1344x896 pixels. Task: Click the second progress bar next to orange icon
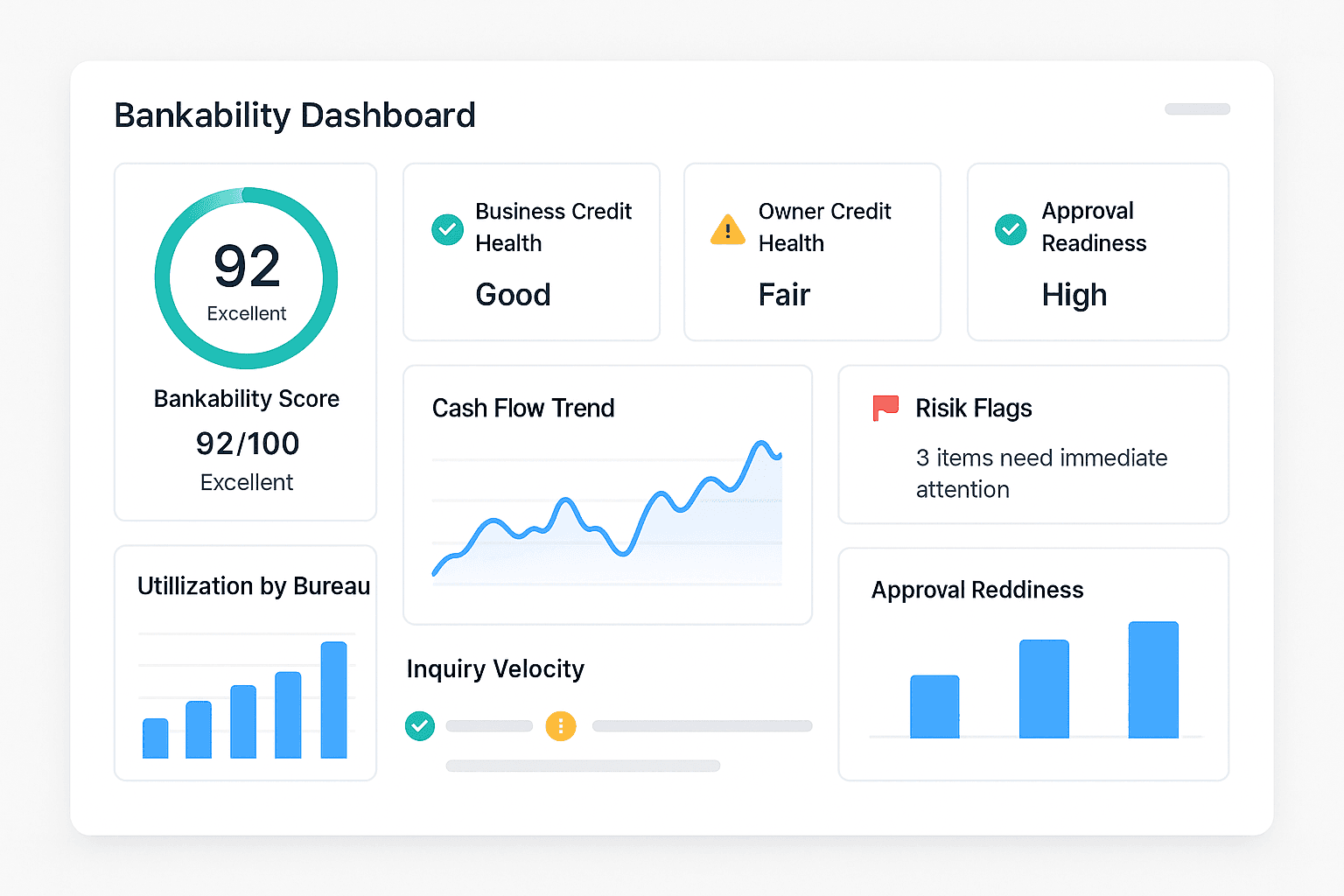702,725
